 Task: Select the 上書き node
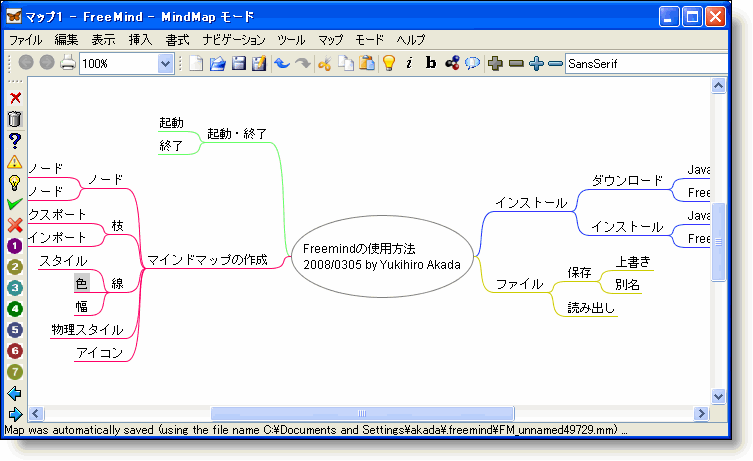point(633,262)
